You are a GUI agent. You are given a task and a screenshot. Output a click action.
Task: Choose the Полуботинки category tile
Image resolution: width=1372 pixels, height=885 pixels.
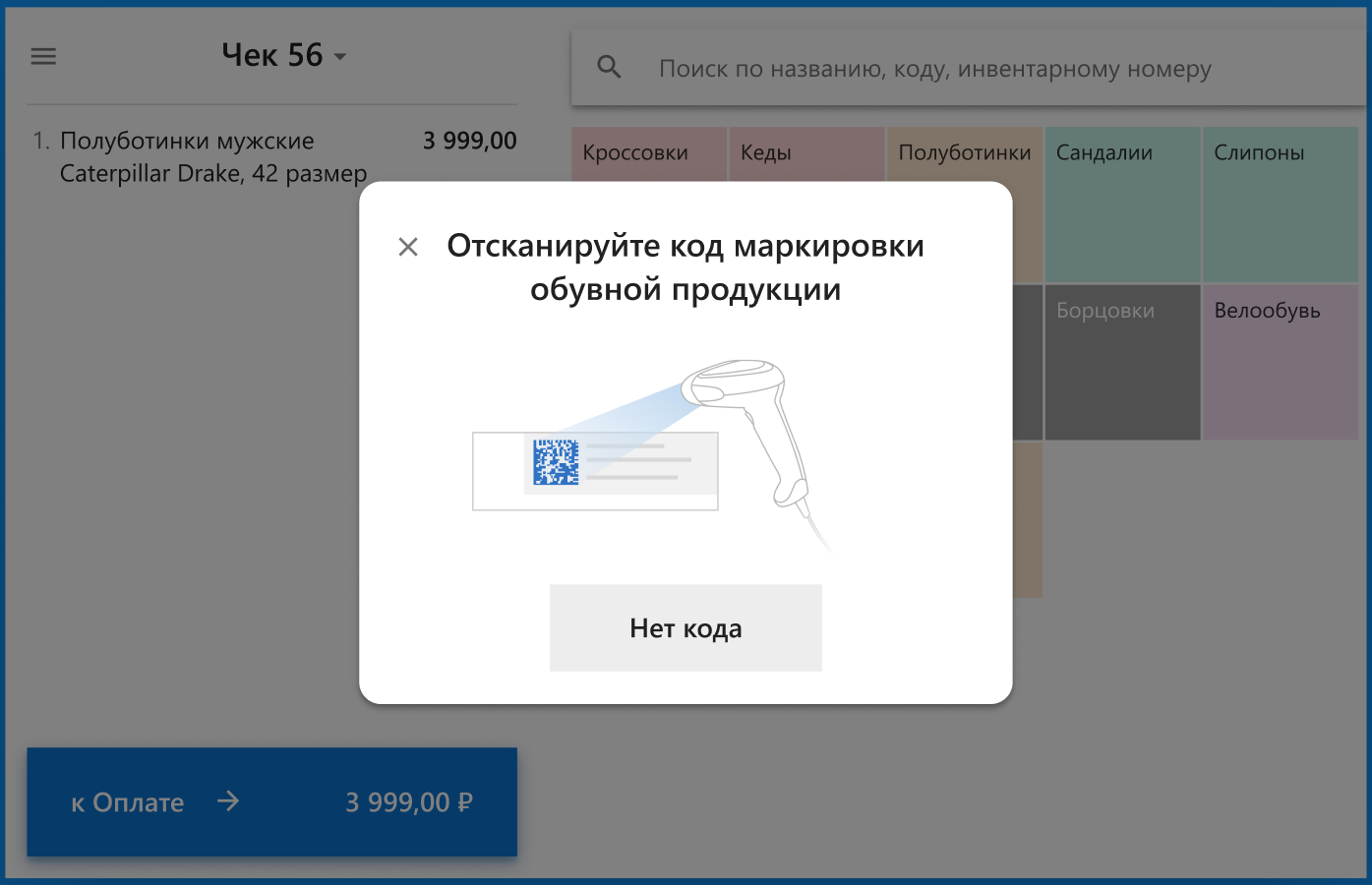click(964, 153)
